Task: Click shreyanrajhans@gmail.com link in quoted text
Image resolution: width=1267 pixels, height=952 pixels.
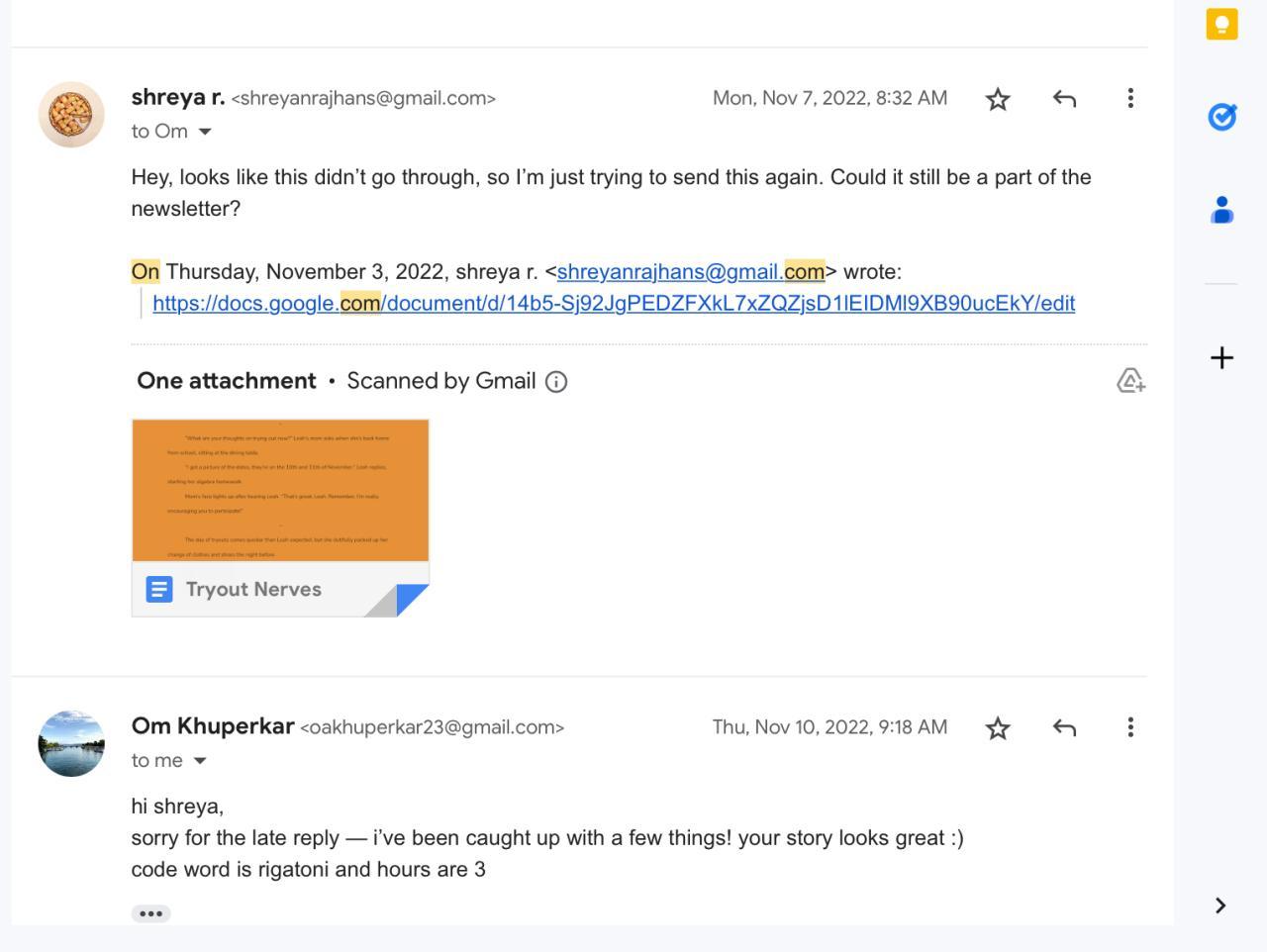Action: point(690,272)
